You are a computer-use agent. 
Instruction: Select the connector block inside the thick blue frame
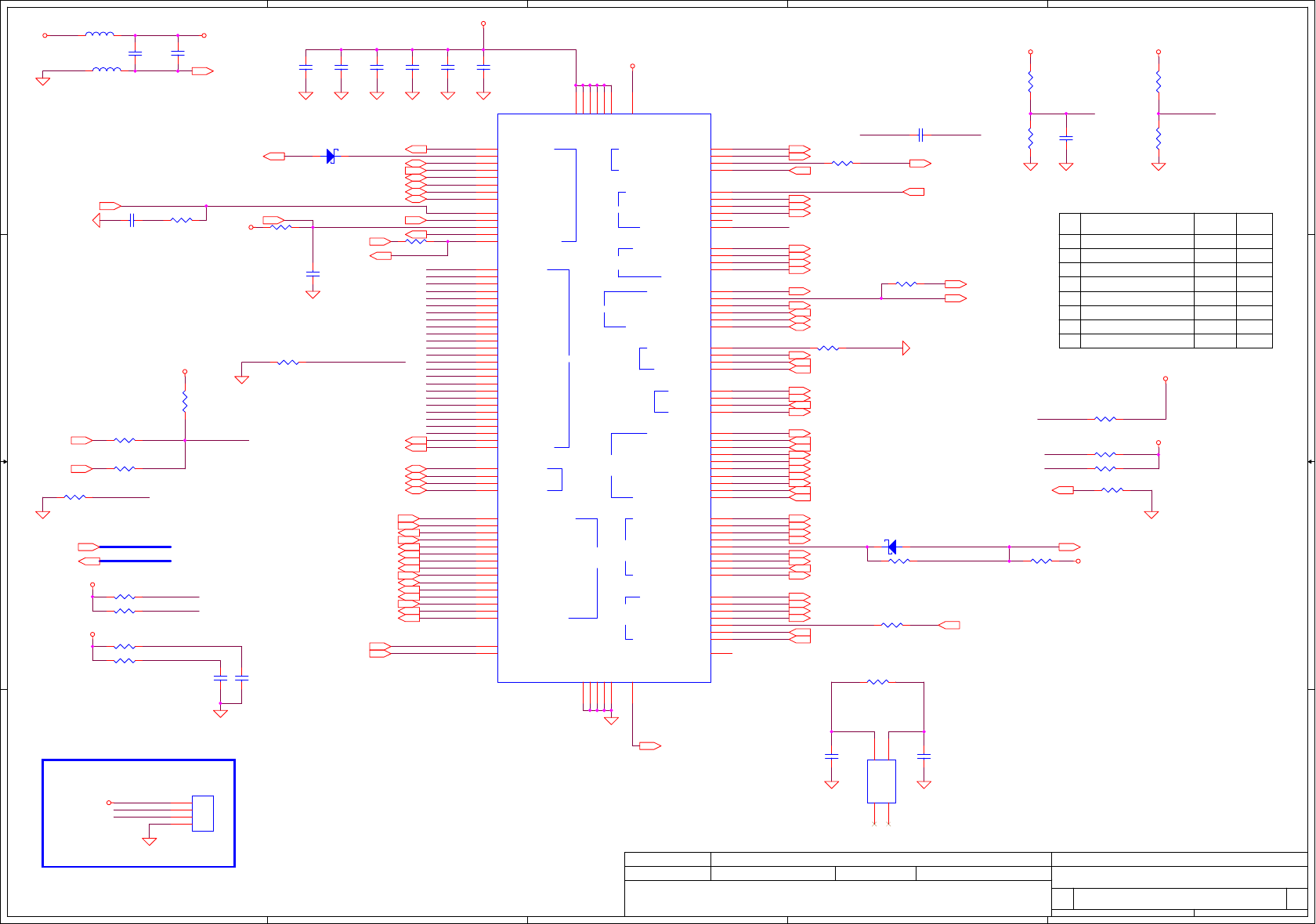click(x=203, y=813)
